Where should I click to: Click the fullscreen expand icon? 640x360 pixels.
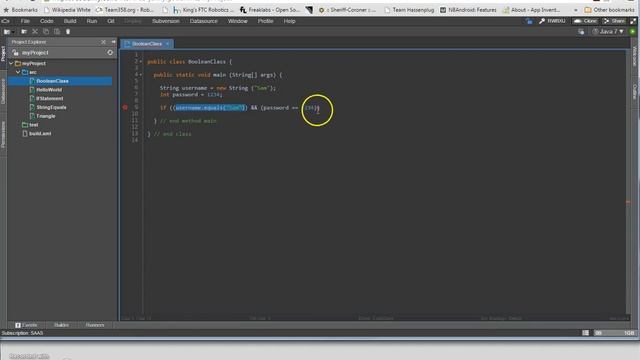click(x=633, y=21)
